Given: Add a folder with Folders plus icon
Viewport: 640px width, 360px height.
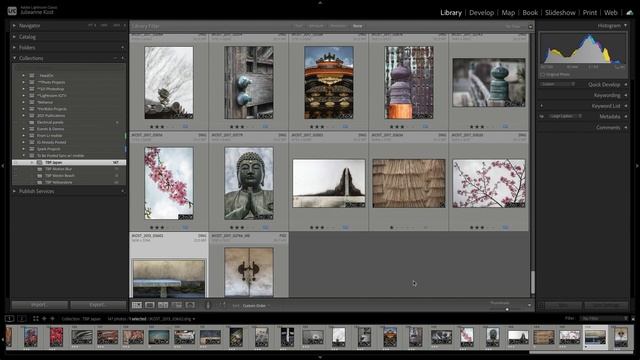Looking at the screenshot, I should [x=122, y=48].
